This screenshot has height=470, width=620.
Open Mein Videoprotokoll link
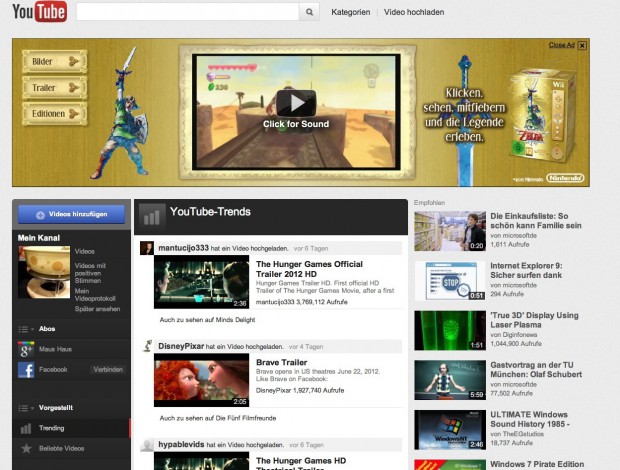tap(95, 295)
